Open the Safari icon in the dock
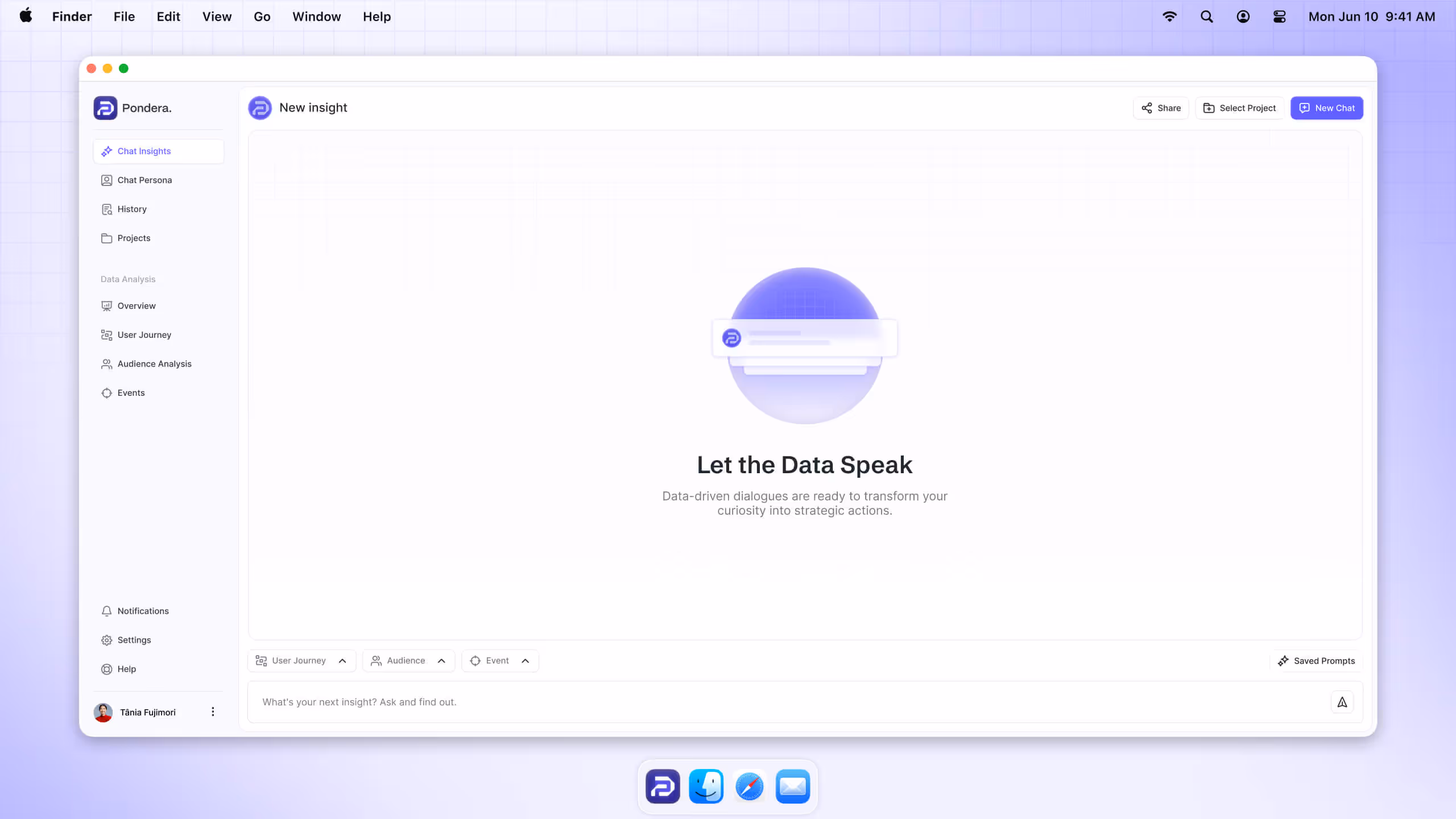Screen dimensions: 1456x819 tap(749, 785)
